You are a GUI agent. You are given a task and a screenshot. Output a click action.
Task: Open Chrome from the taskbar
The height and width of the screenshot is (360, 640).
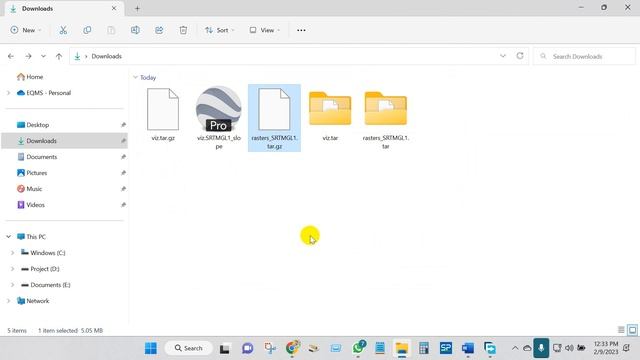pyautogui.click(x=292, y=348)
